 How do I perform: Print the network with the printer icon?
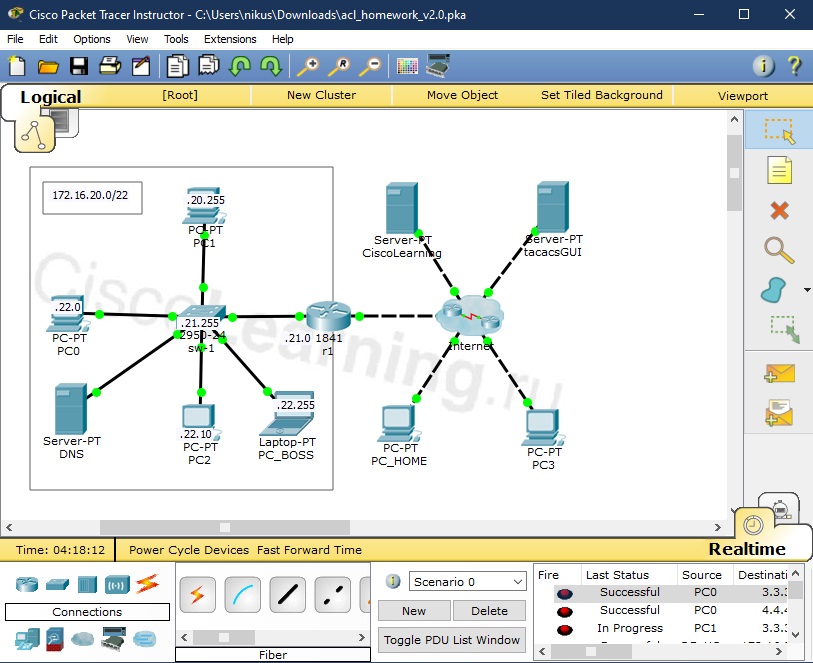(x=110, y=66)
